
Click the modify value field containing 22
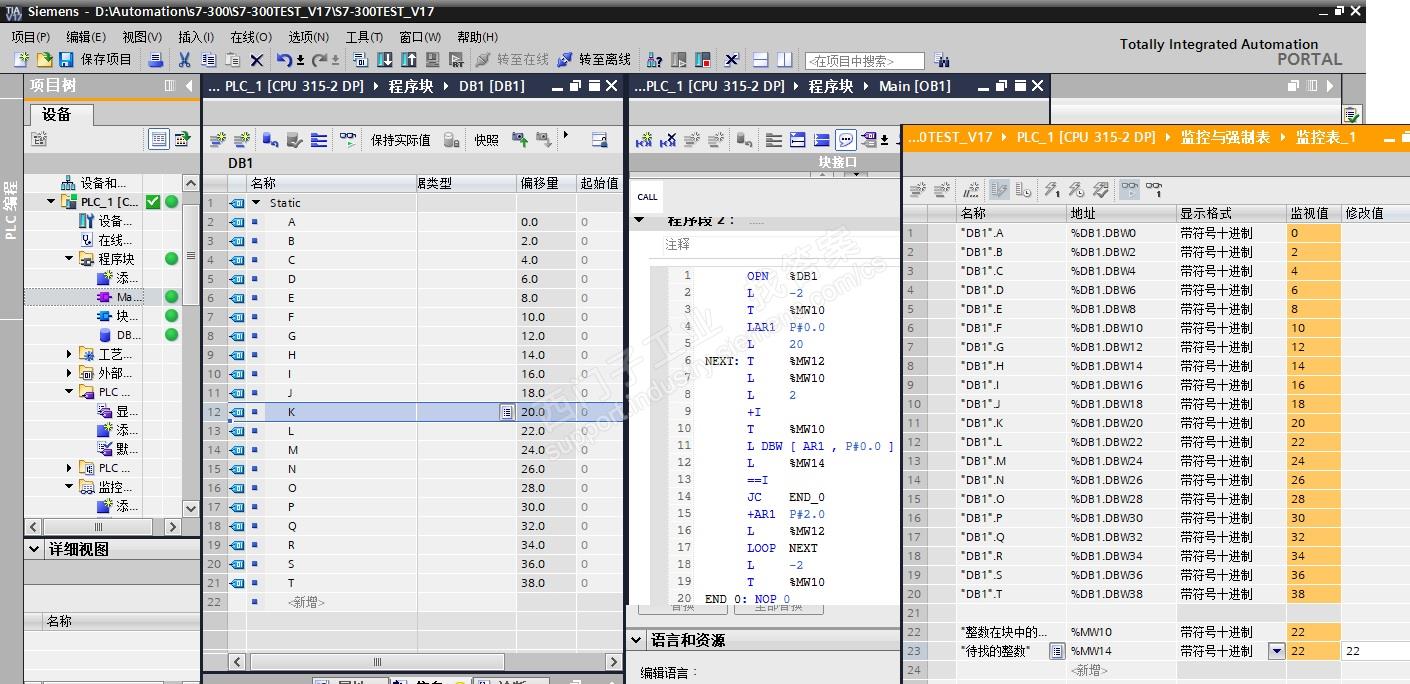point(1375,651)
